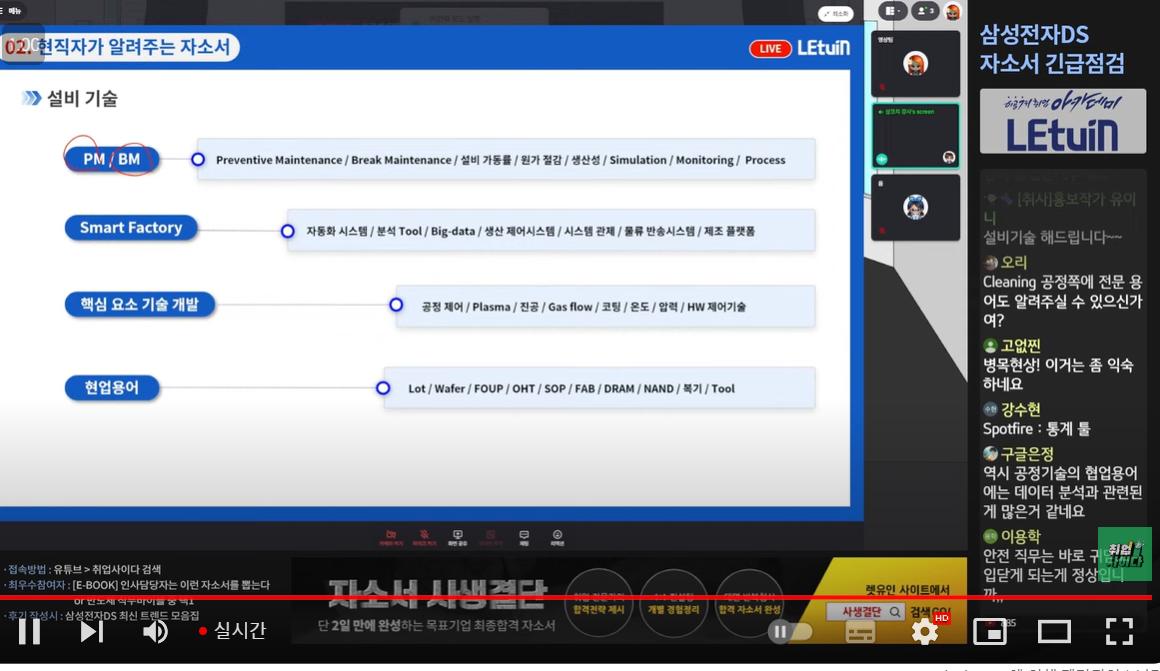Image resolution: width=1160 pixels, height=671 pixels.
Task: Click the red video progress bar
Action: 576,596
